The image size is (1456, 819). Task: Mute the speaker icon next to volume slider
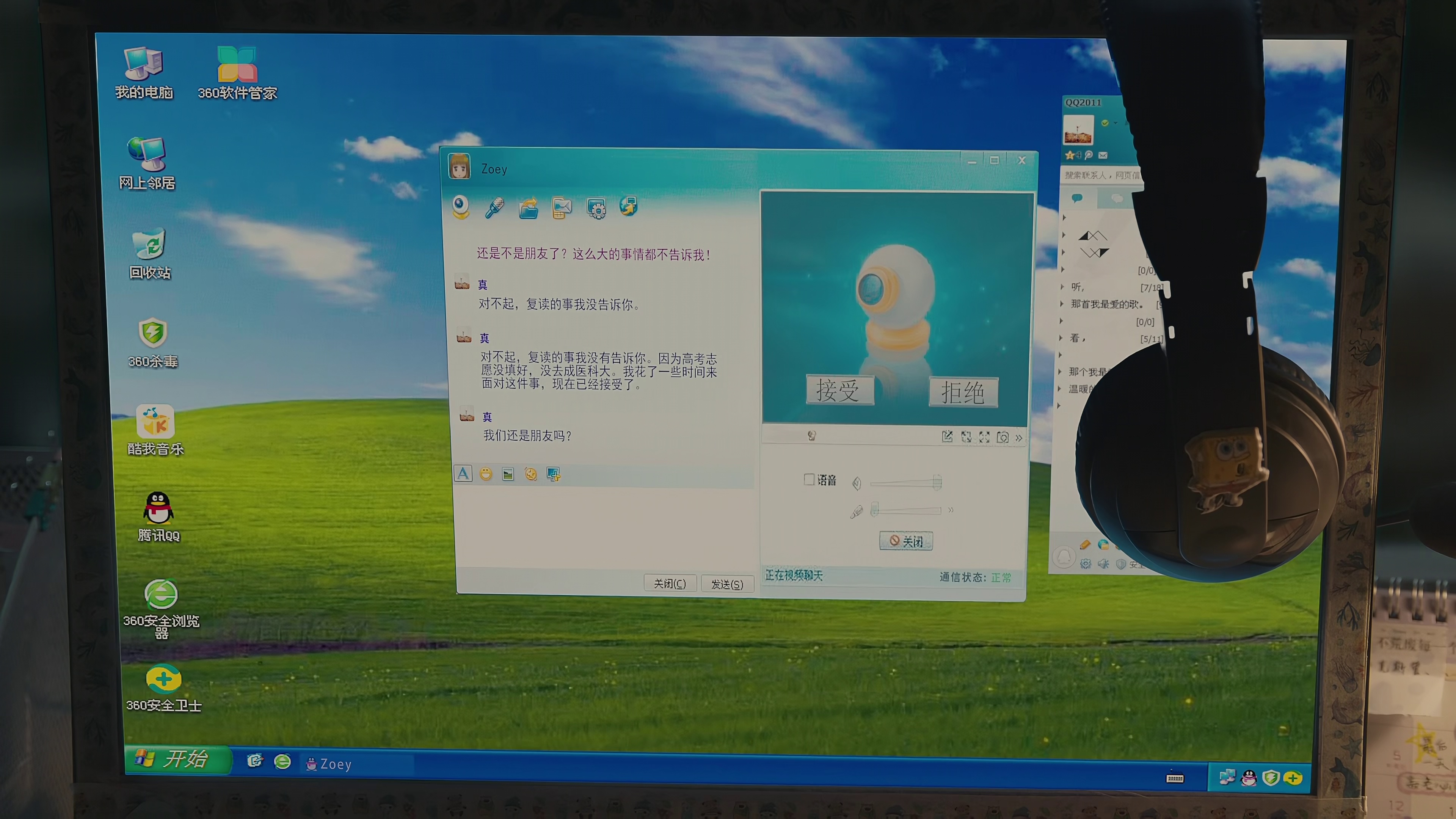857,483
